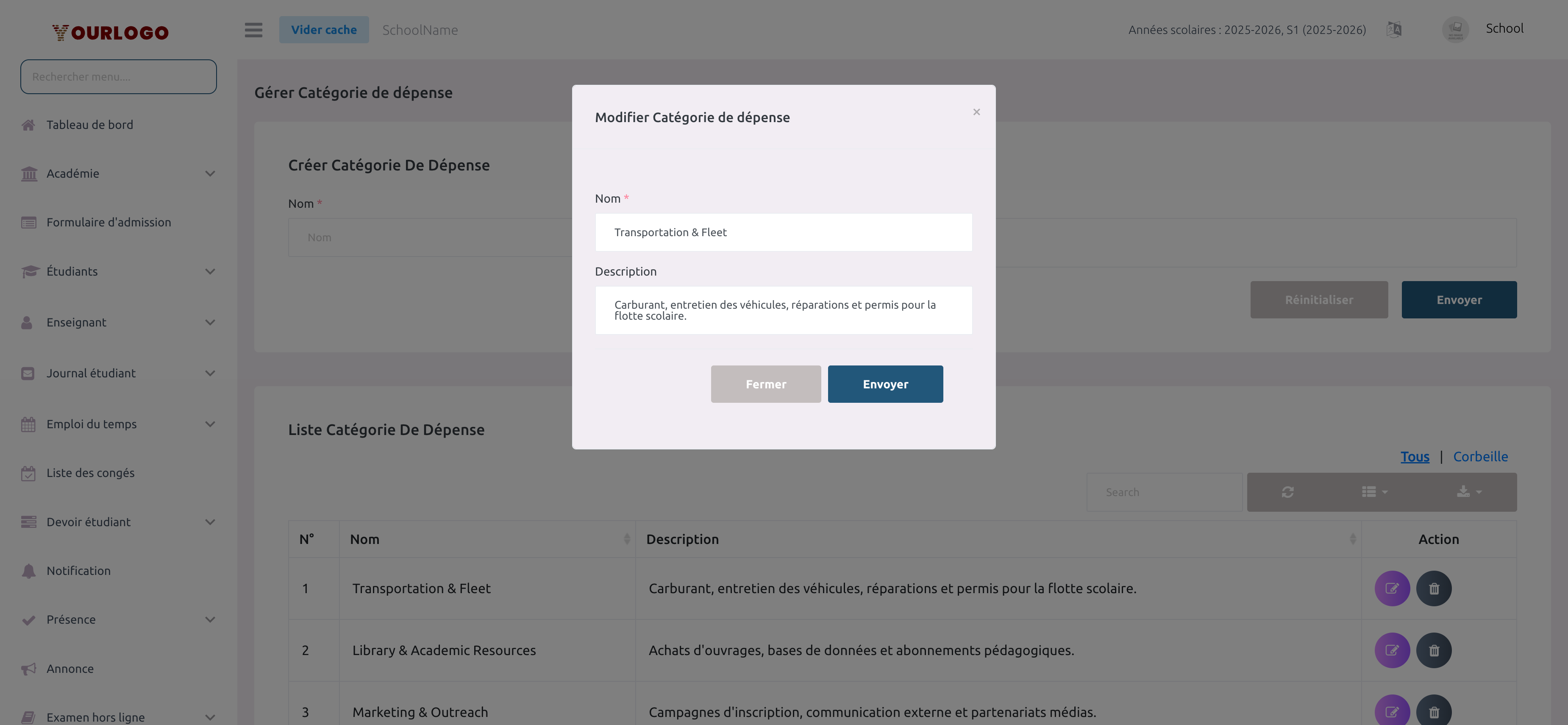Close the Modifier Catégorie de dépense dialog
Image resolution: width=1568 pixels, height=725 pixels.
tap(976, 112)
